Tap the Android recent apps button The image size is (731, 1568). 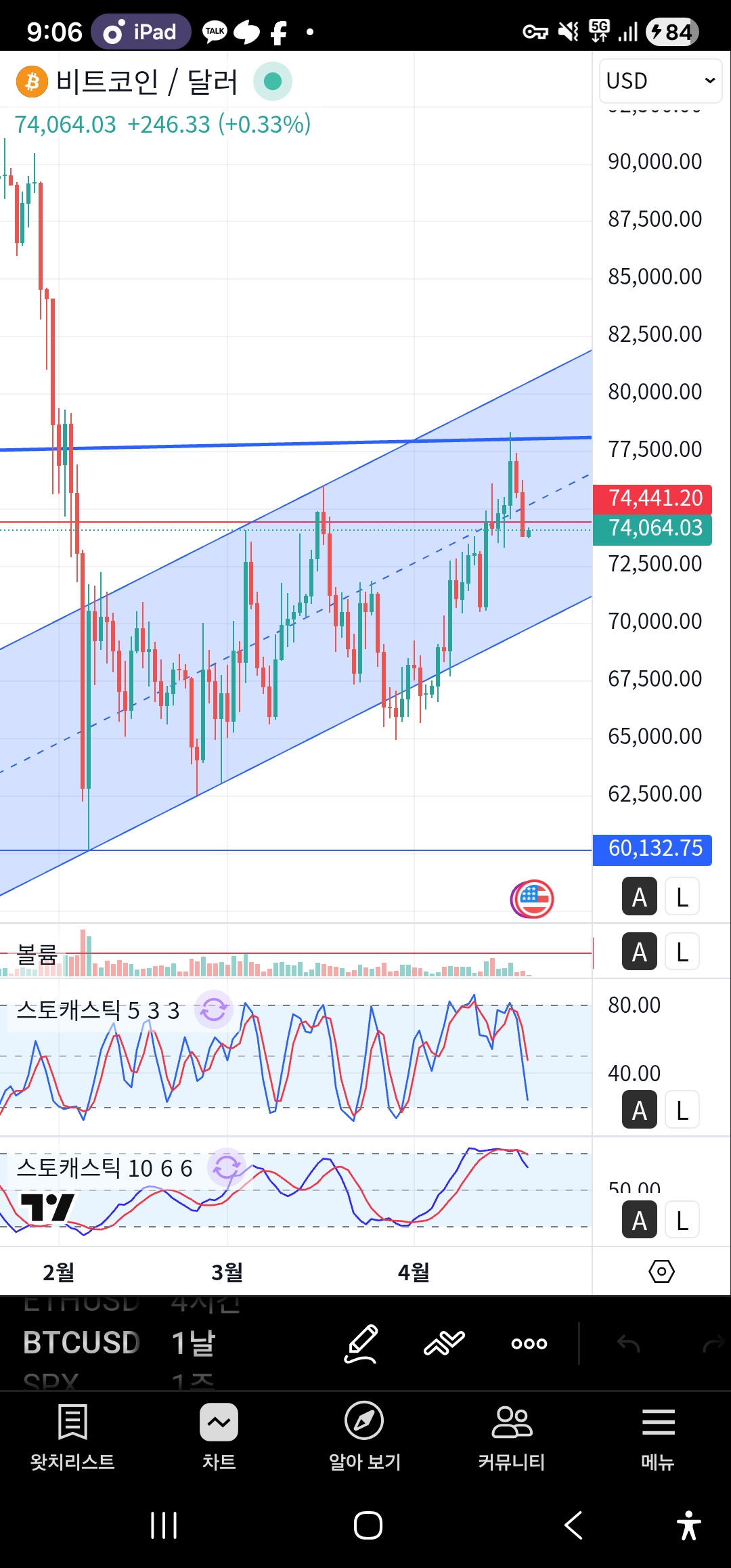[x=164, y=1525]
